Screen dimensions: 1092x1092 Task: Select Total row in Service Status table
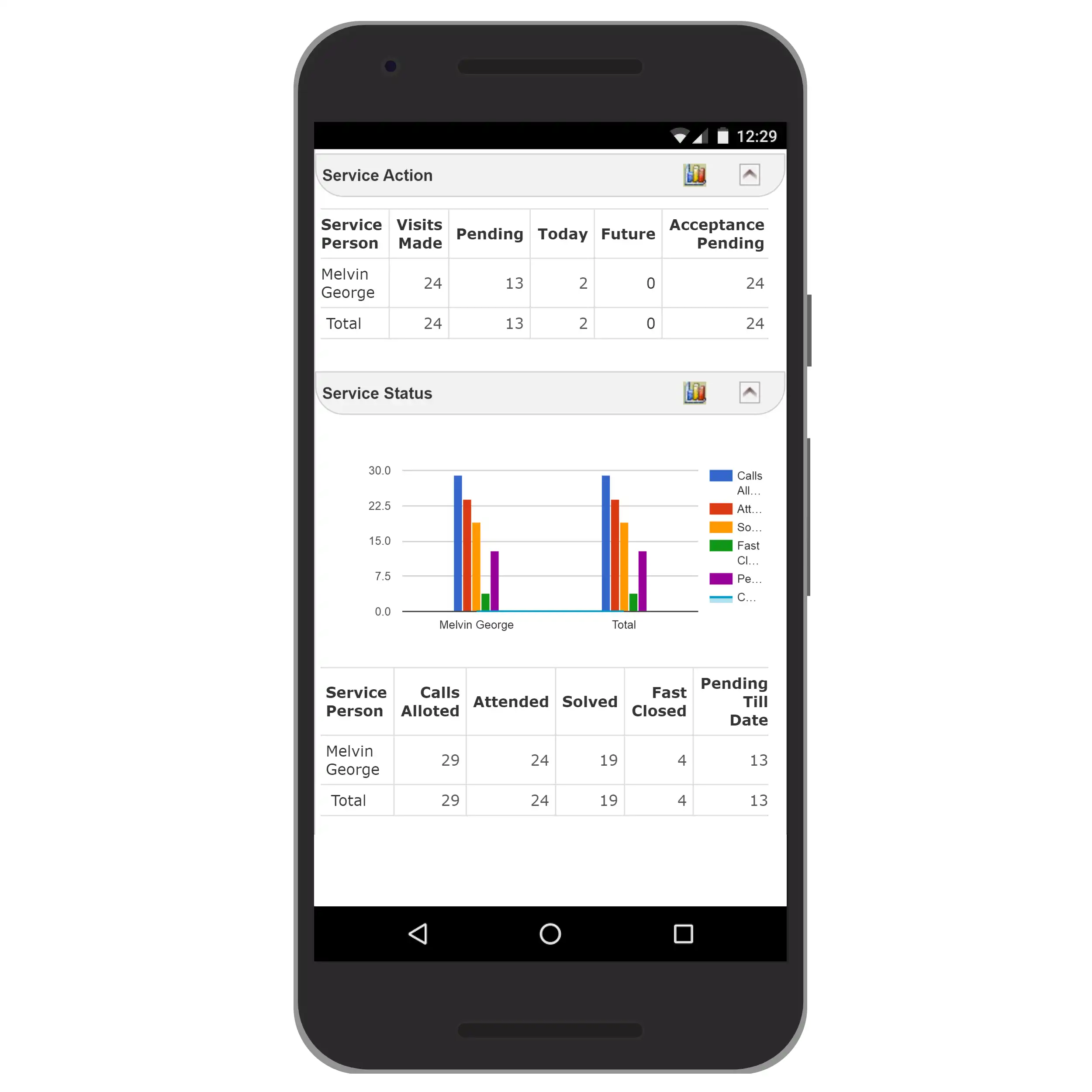coord(545,800)
